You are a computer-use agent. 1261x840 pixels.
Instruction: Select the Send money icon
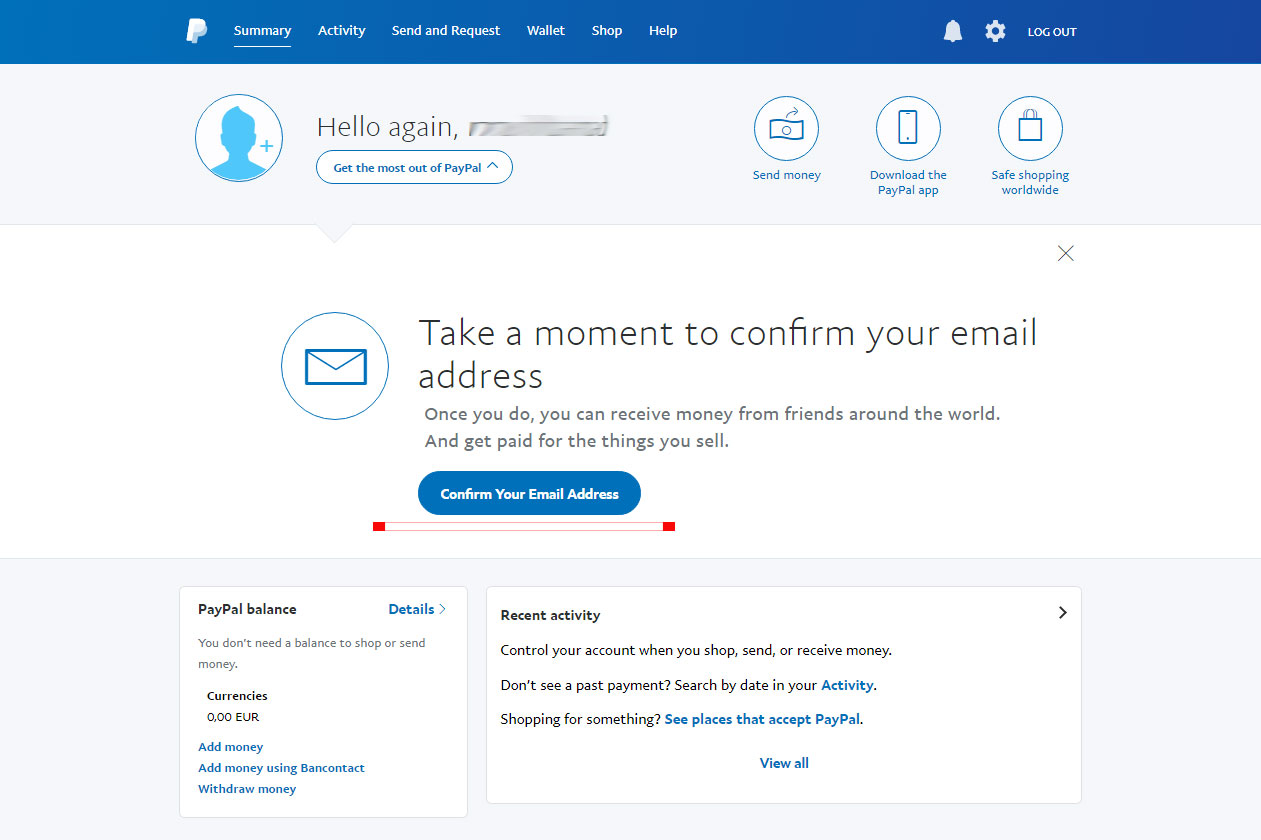tap(786, 128)
